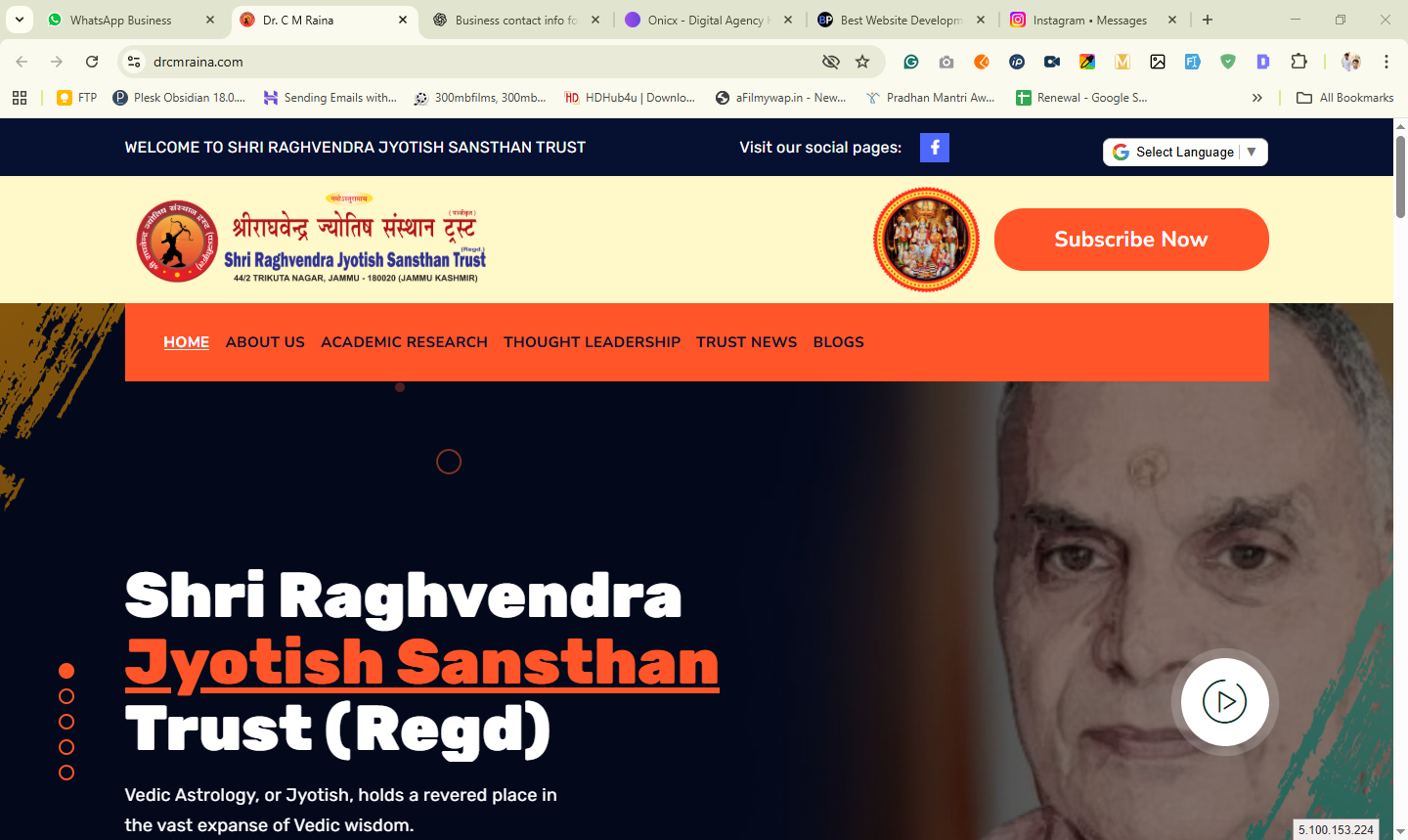The width and height of the screenshot is (1408, 840).
Task: Reload the page with the refresh icon
Action: click(92, 62)
